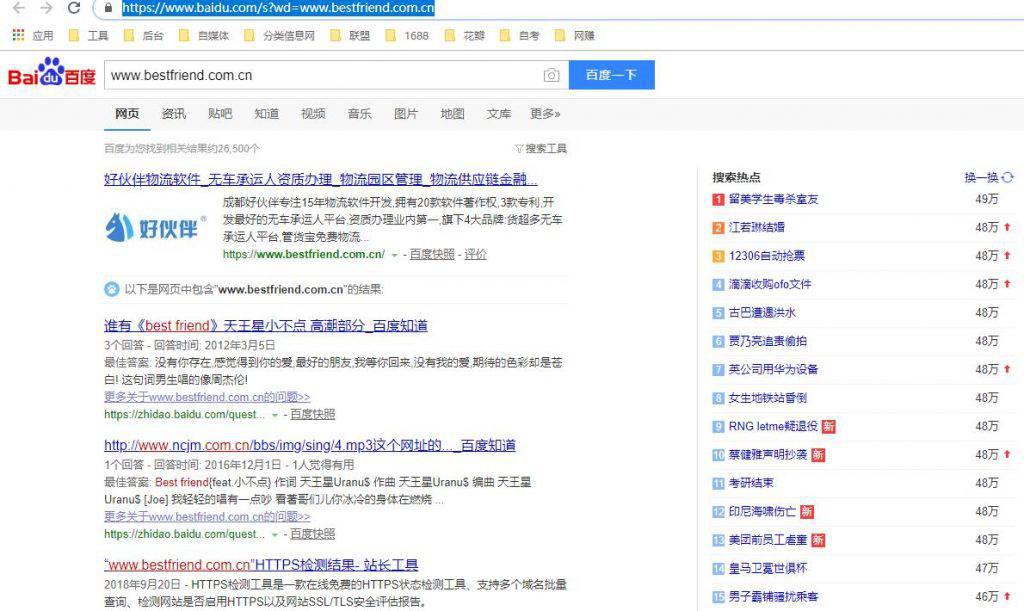Switch to the 知道 tab
This screenshot has height=611, width=1024.
tap(266, 114)
